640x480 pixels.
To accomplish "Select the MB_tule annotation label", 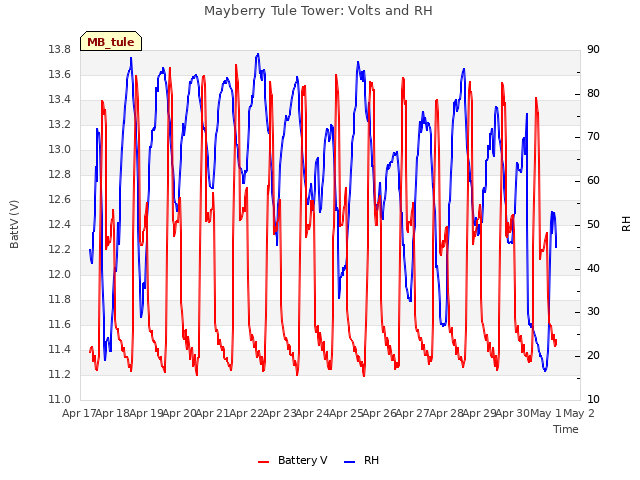I will [x=111, y=42].
